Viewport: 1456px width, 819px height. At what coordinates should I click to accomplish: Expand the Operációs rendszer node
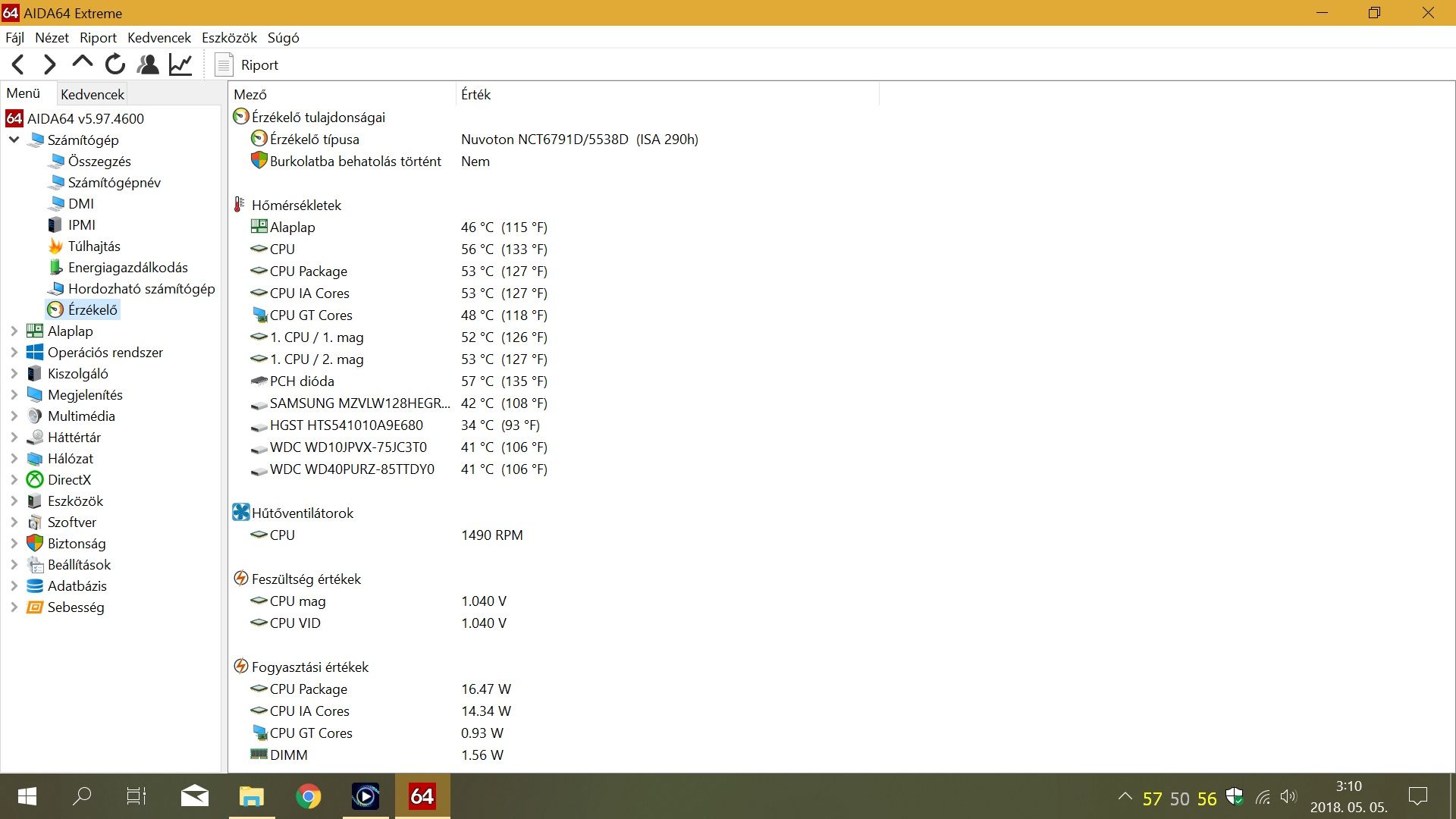14,353
